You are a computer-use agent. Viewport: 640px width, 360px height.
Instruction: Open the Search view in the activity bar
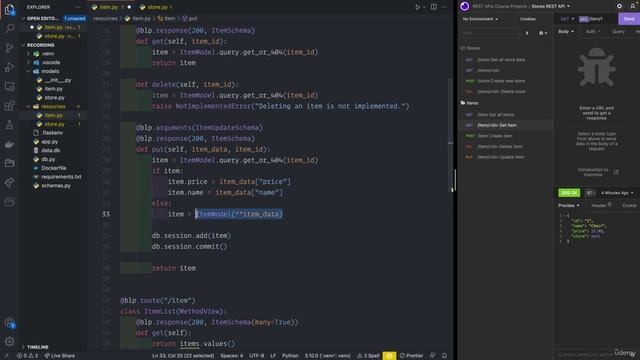tap(9, 28)
